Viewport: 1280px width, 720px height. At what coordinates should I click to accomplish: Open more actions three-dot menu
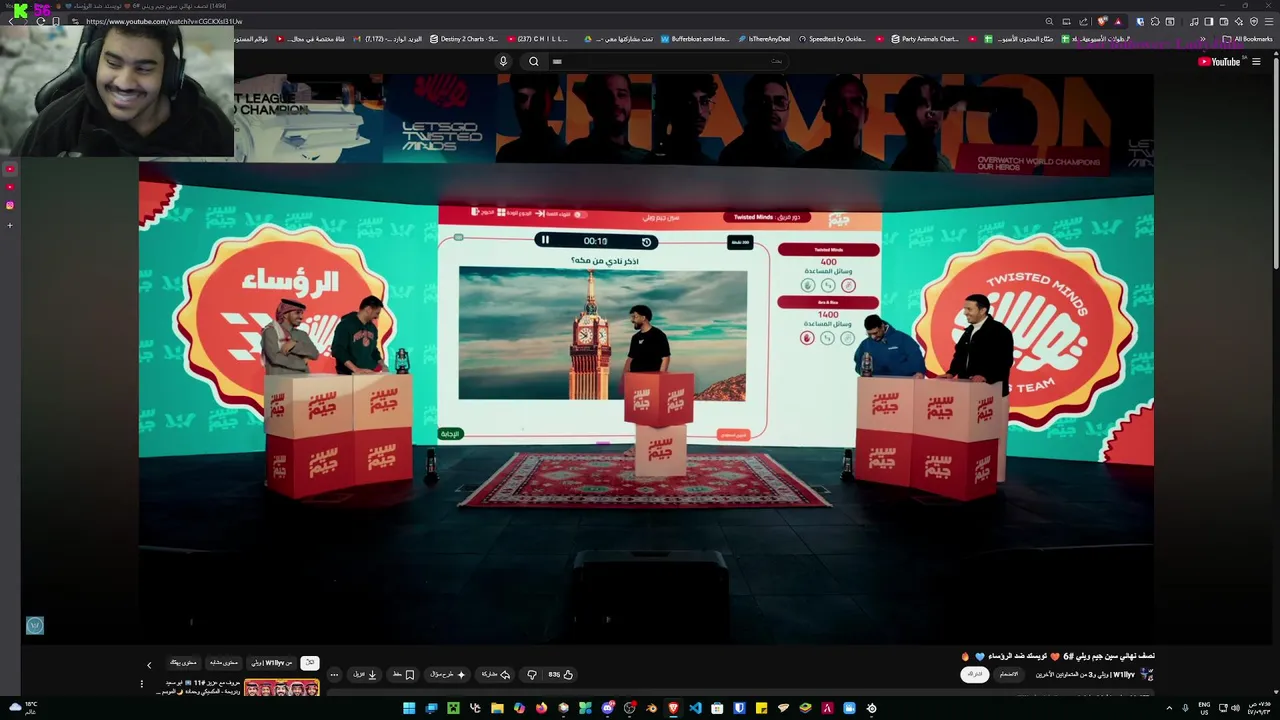[334, 674]
